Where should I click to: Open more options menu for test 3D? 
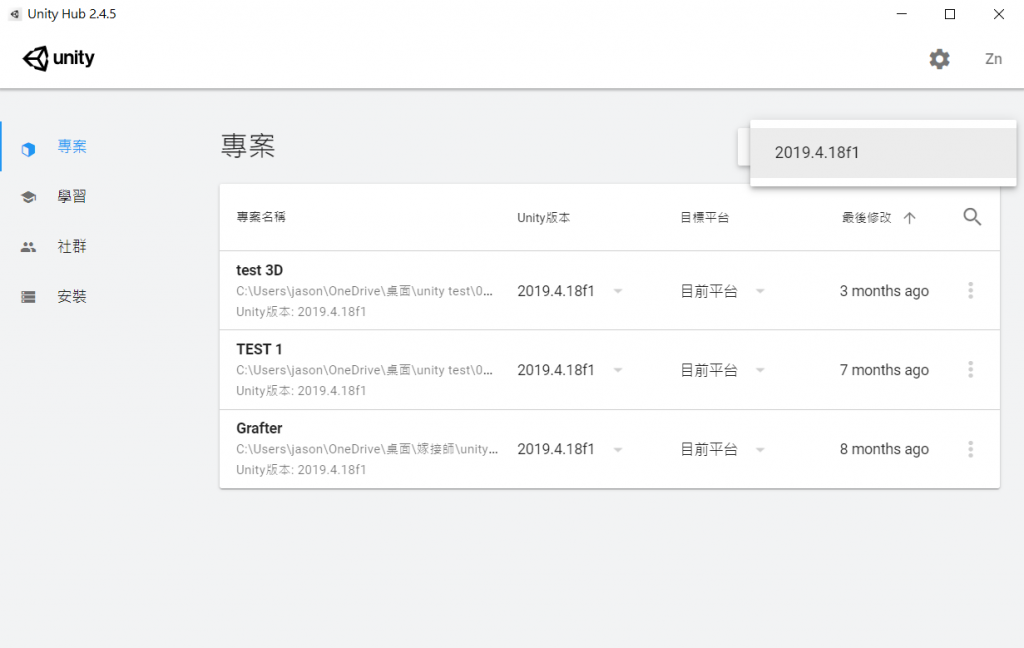click(x=970, y=291)
